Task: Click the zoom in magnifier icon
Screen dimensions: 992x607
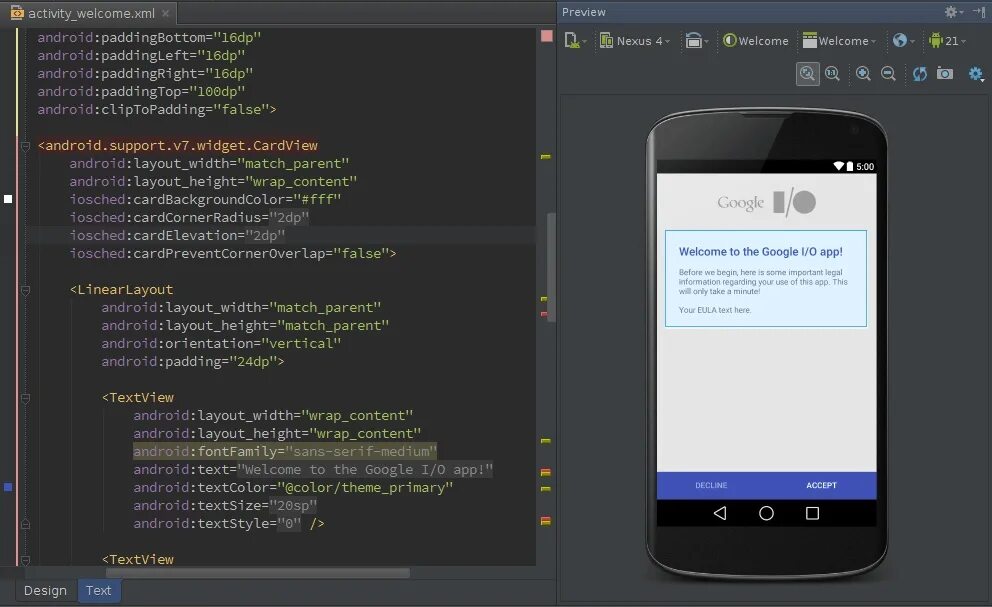Action: 863,74
